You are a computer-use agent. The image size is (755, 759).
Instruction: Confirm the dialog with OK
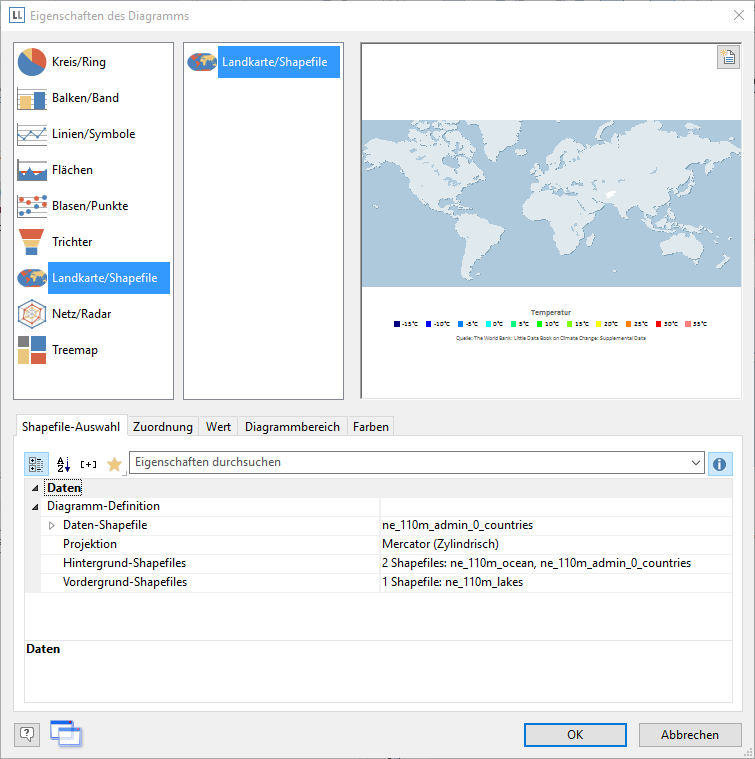[575, 735]
